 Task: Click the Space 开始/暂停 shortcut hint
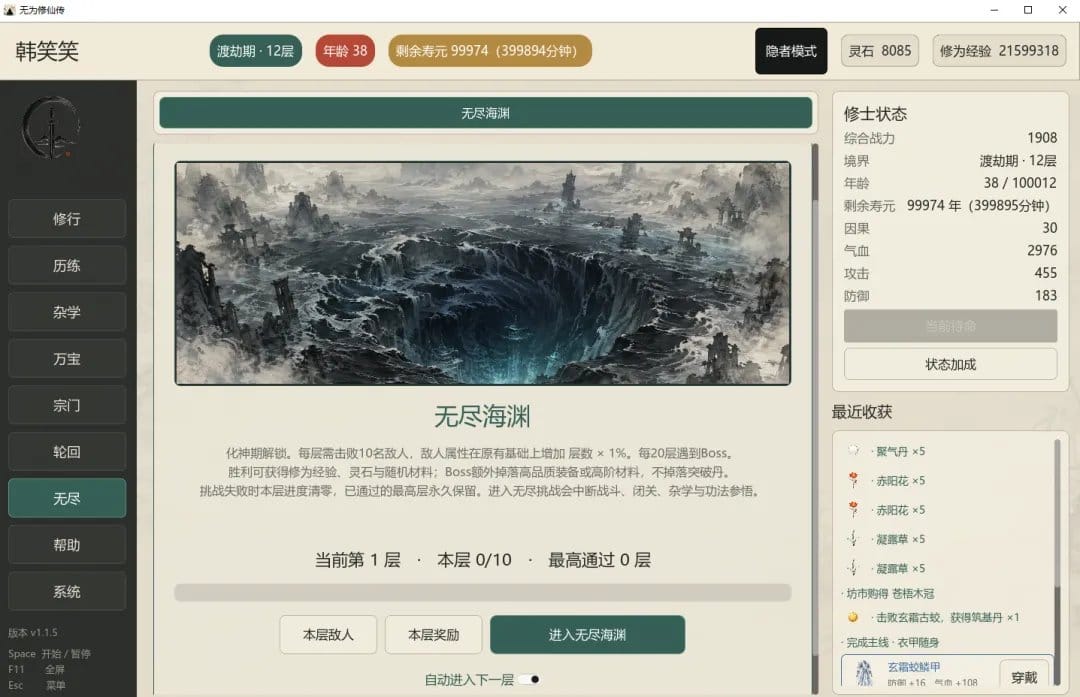click(x=50, y=654)
